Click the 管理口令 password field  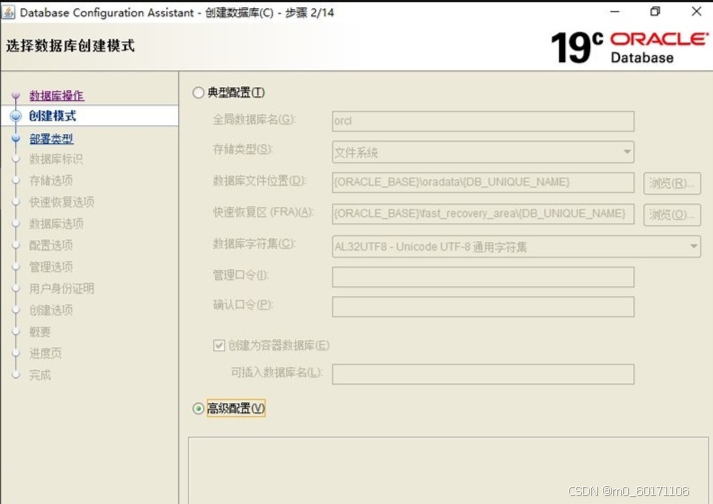(483, 277)
